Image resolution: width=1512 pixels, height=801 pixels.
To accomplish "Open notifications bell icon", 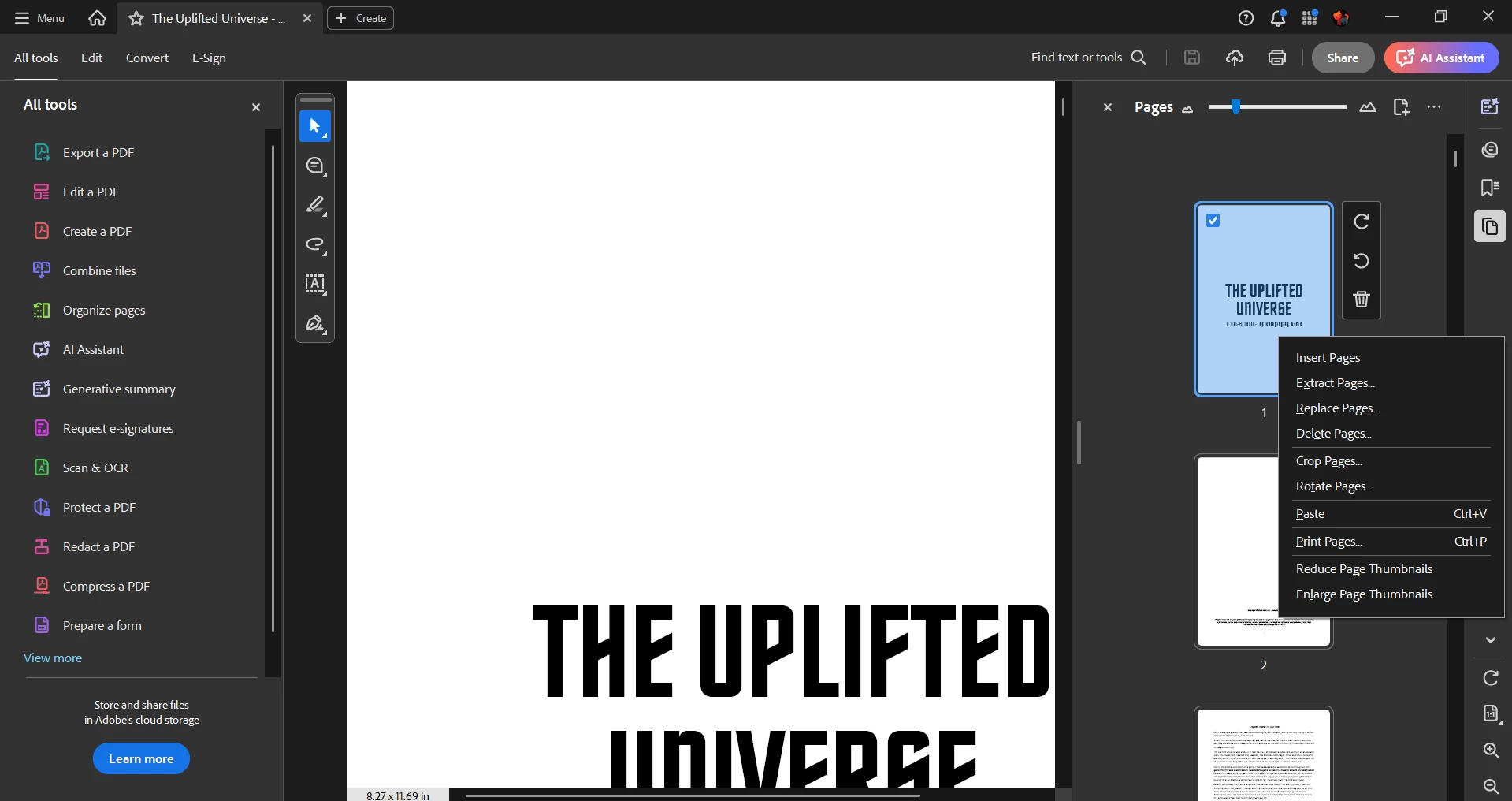I will [1278, 18].
